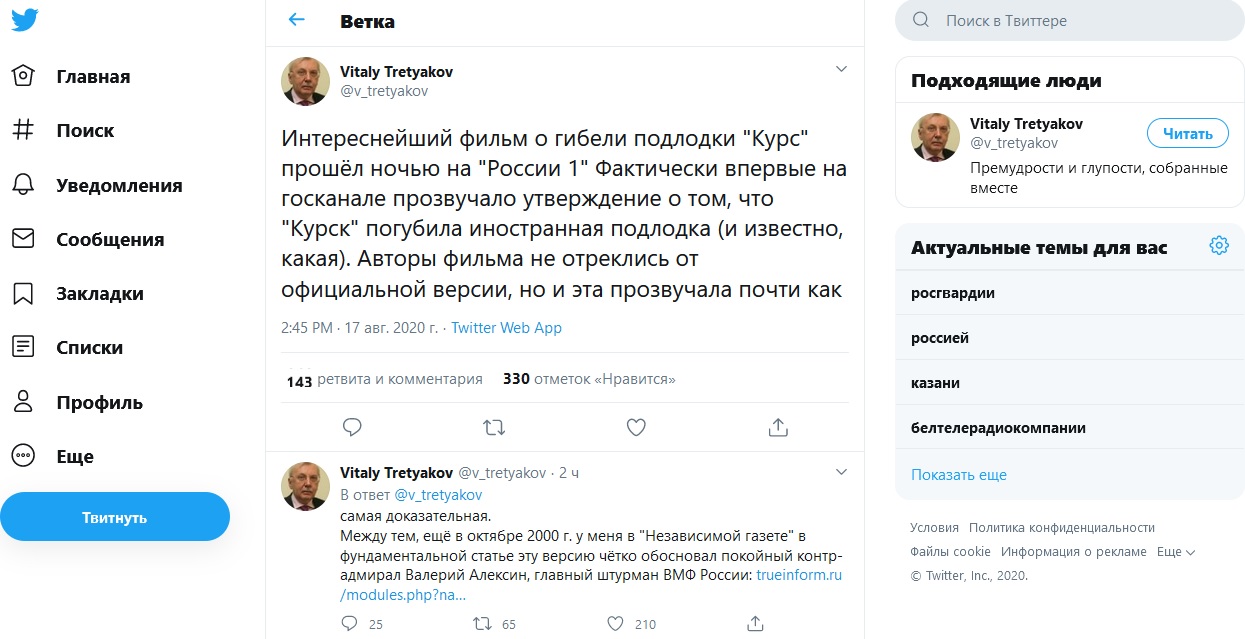
Task: Open "Показать еще" trends link
Action: pyautogui.click(x=959, y=475)
